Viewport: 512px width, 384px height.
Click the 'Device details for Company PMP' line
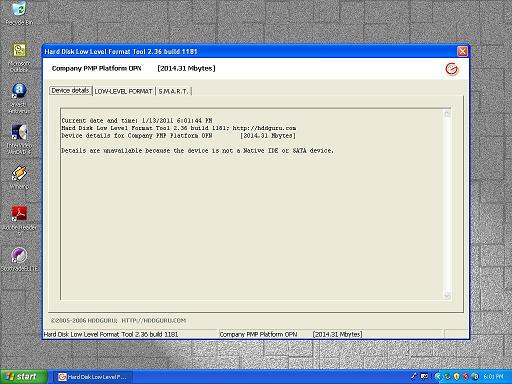(x=178, y=136)
